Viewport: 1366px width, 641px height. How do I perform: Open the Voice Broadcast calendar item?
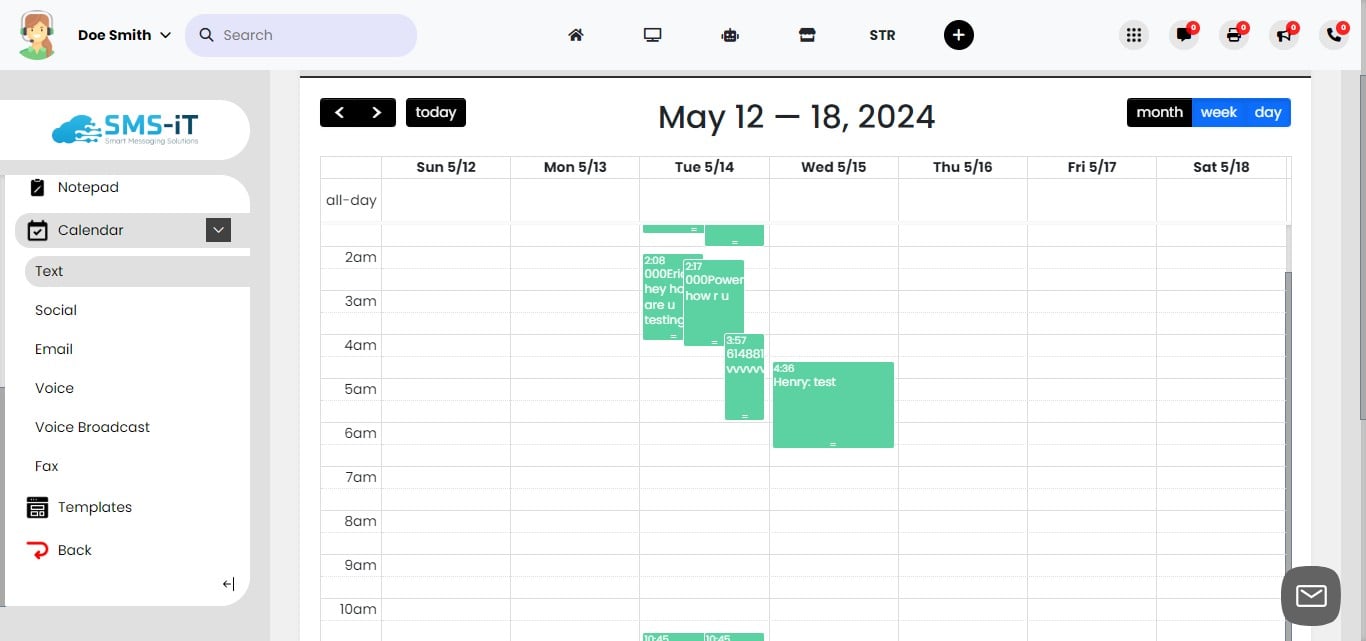click(92, 427)
